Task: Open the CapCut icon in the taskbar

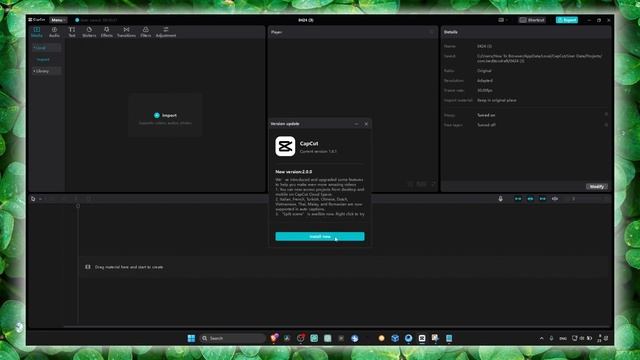Action: (422, 338)
